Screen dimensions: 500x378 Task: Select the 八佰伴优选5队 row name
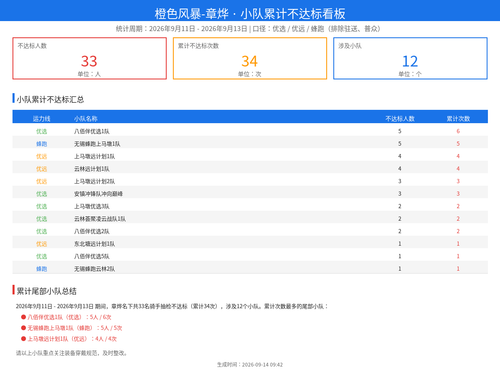92,256
